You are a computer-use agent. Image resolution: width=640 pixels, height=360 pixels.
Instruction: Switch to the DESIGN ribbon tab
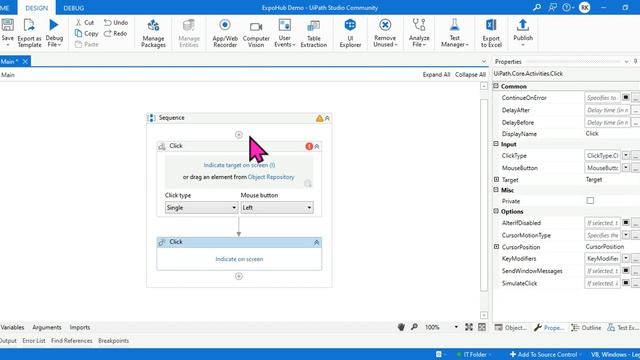(x=36, y=8)
